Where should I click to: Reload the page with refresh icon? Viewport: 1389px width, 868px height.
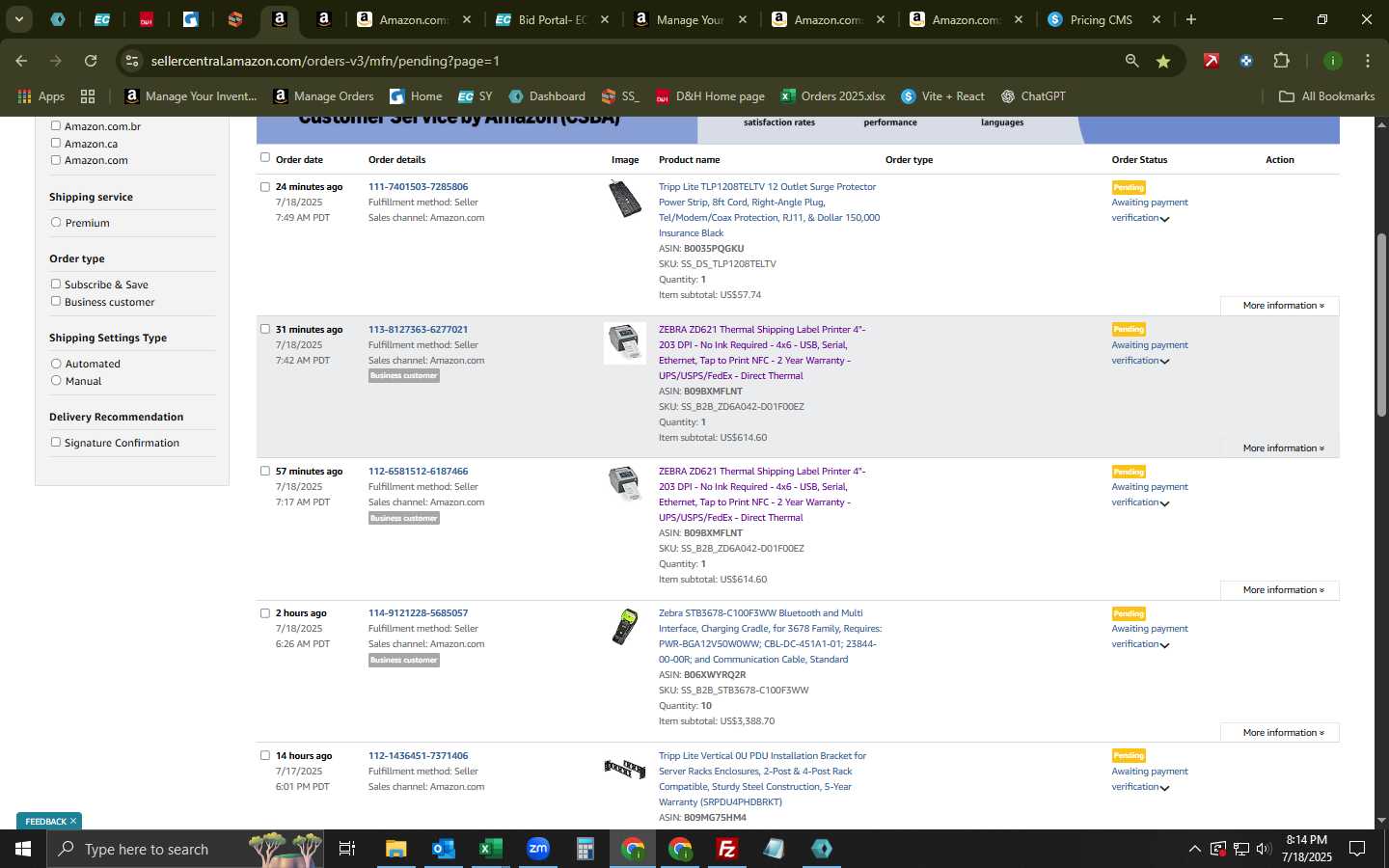(x=91, y=61)
